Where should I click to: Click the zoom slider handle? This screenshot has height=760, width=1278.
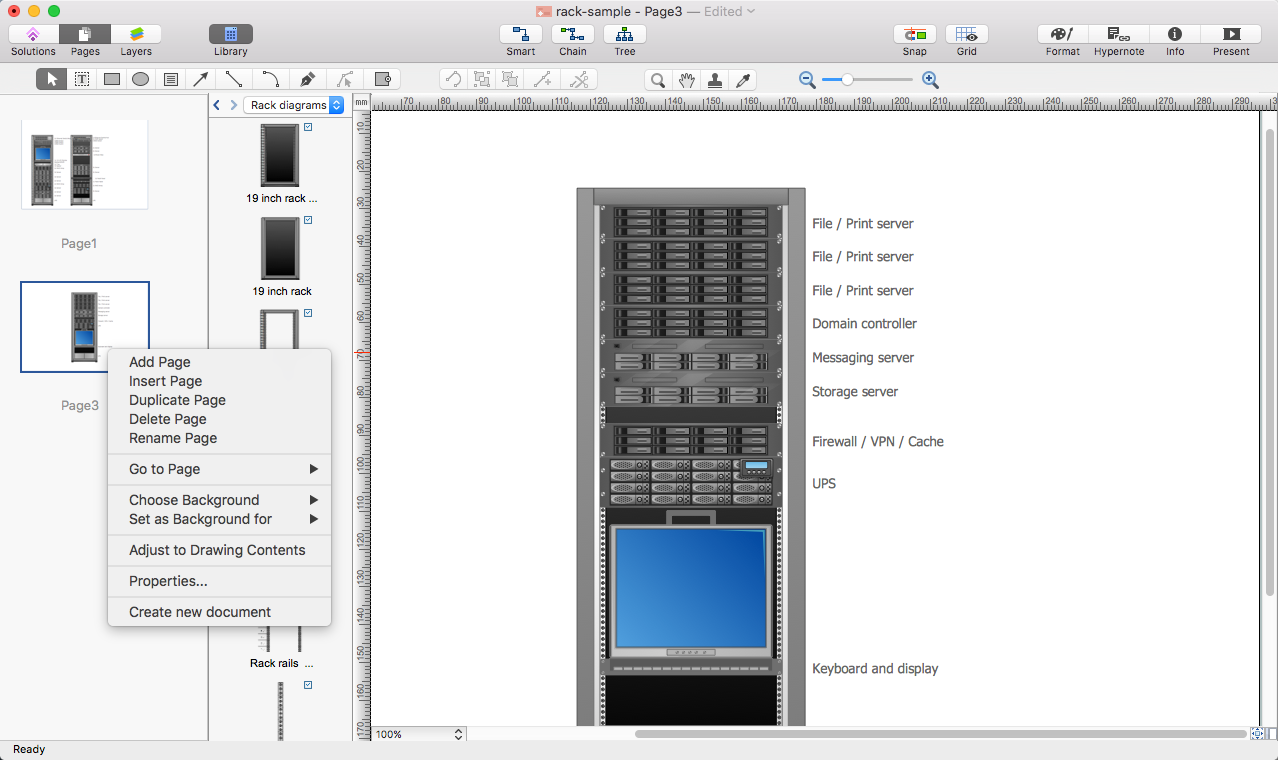click(x=847, y=80)
